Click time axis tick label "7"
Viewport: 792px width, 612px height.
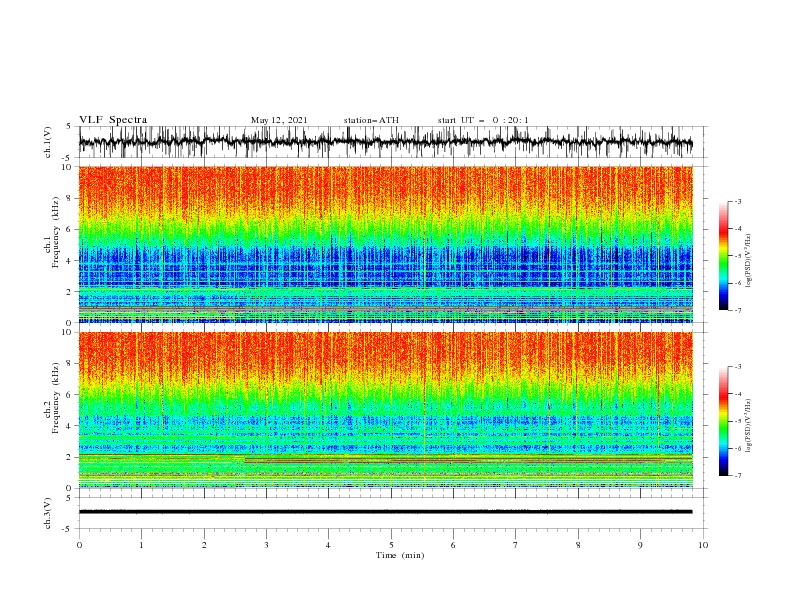tap(516, 545)
